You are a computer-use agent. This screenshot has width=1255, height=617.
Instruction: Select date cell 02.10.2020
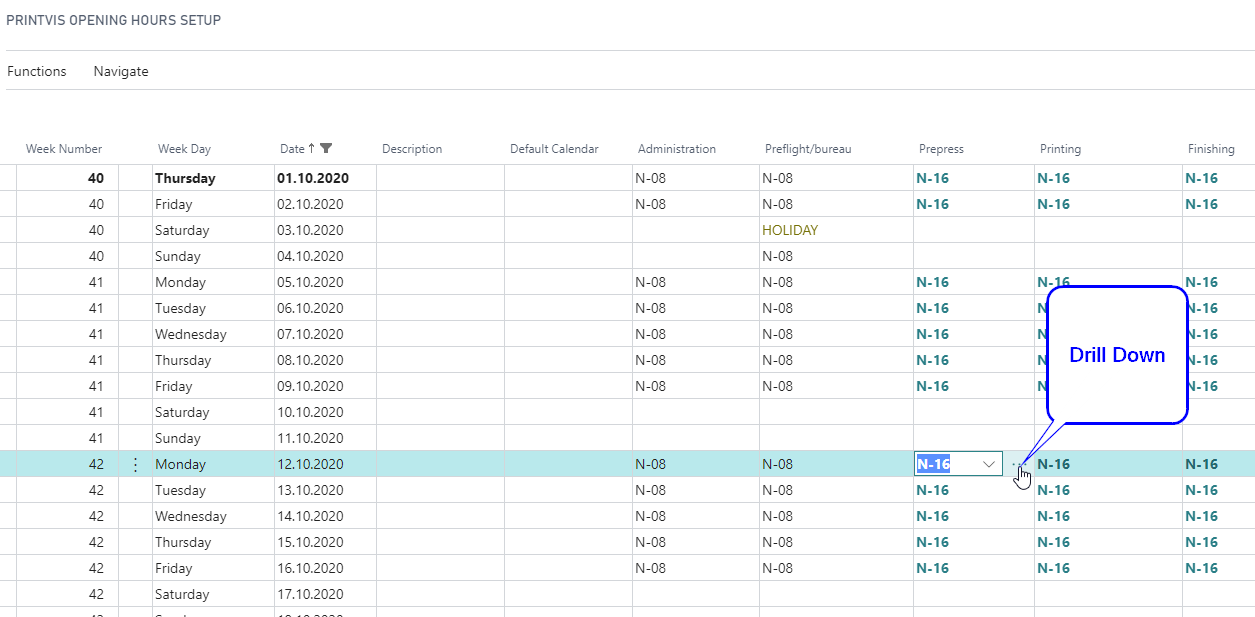coord(310,204)
